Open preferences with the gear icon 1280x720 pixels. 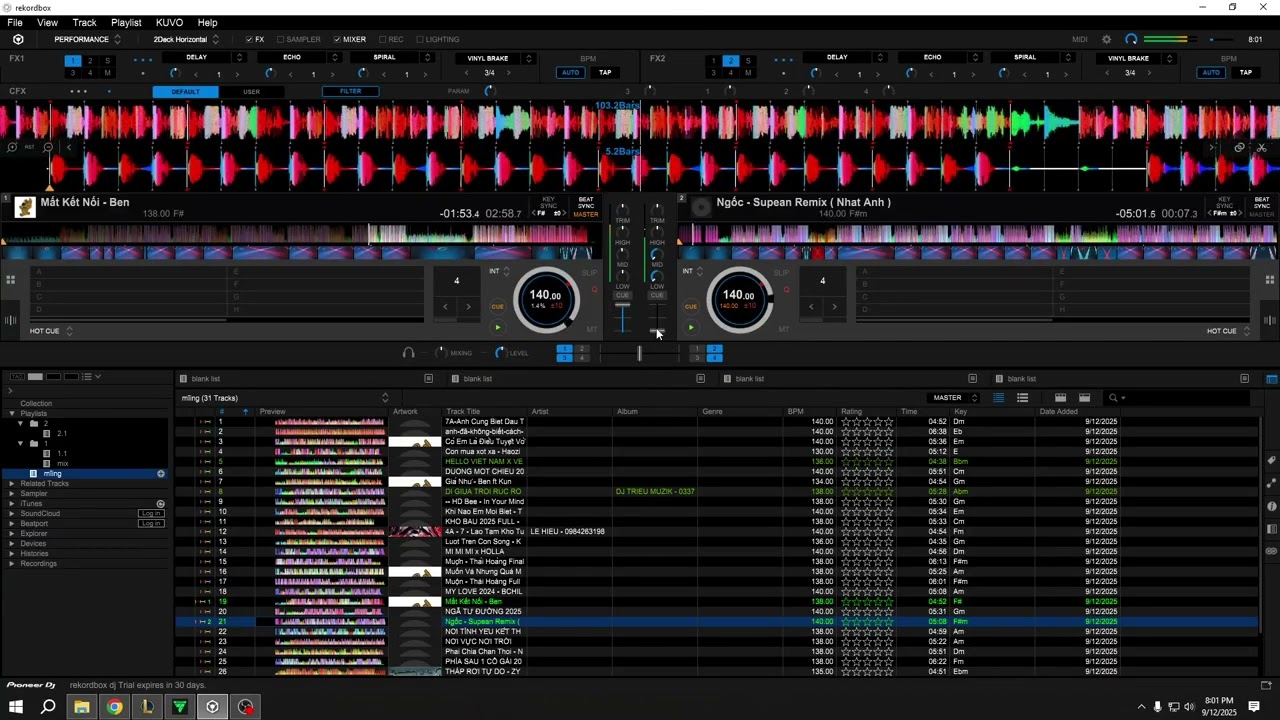[x=1106, y=39]
